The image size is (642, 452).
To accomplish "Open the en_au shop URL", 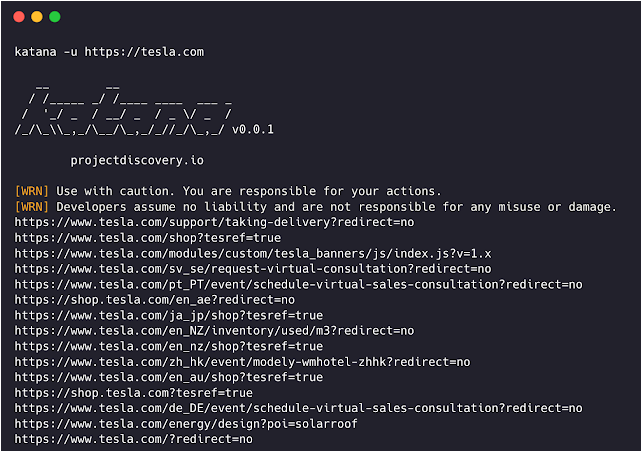I will [168, 377].
